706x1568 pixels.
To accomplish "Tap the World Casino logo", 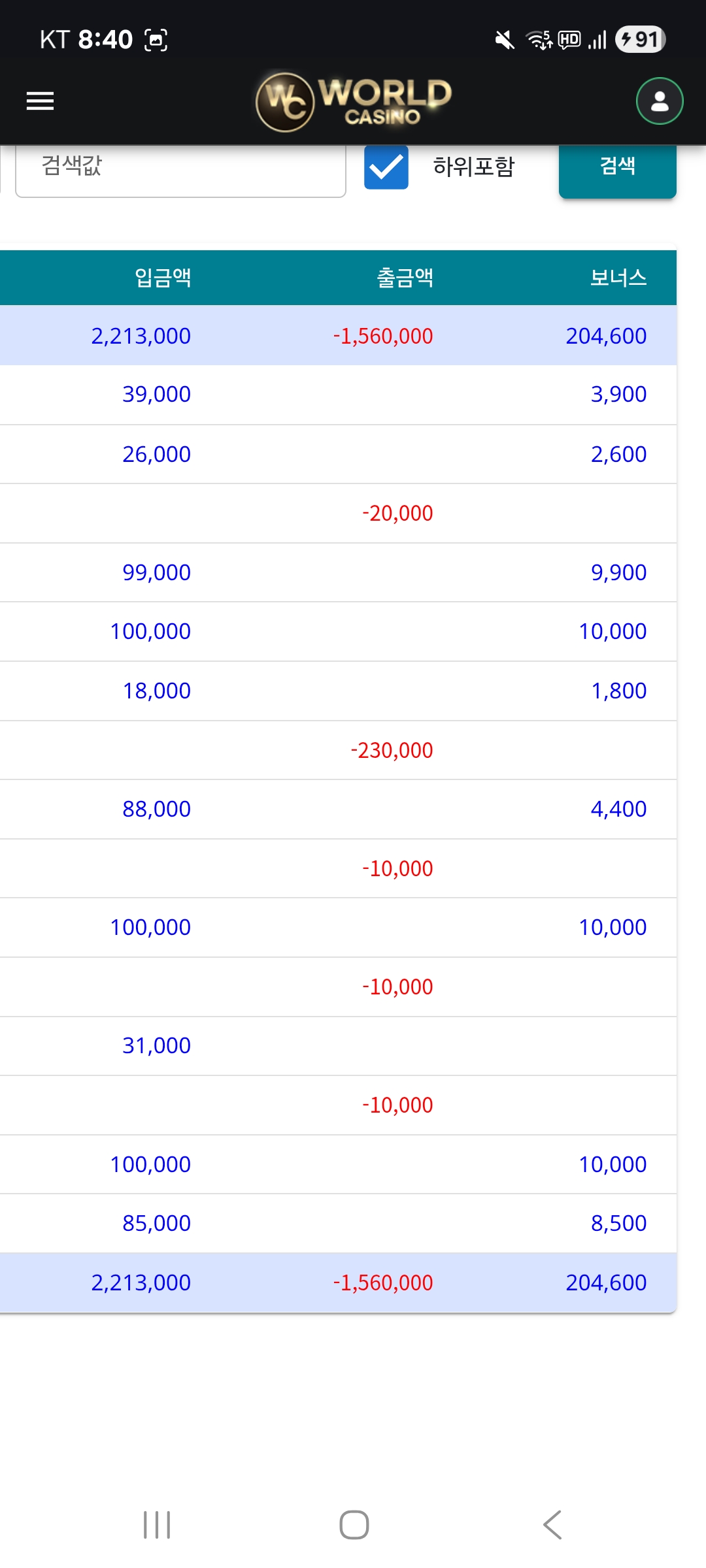I will click(353, 101).
